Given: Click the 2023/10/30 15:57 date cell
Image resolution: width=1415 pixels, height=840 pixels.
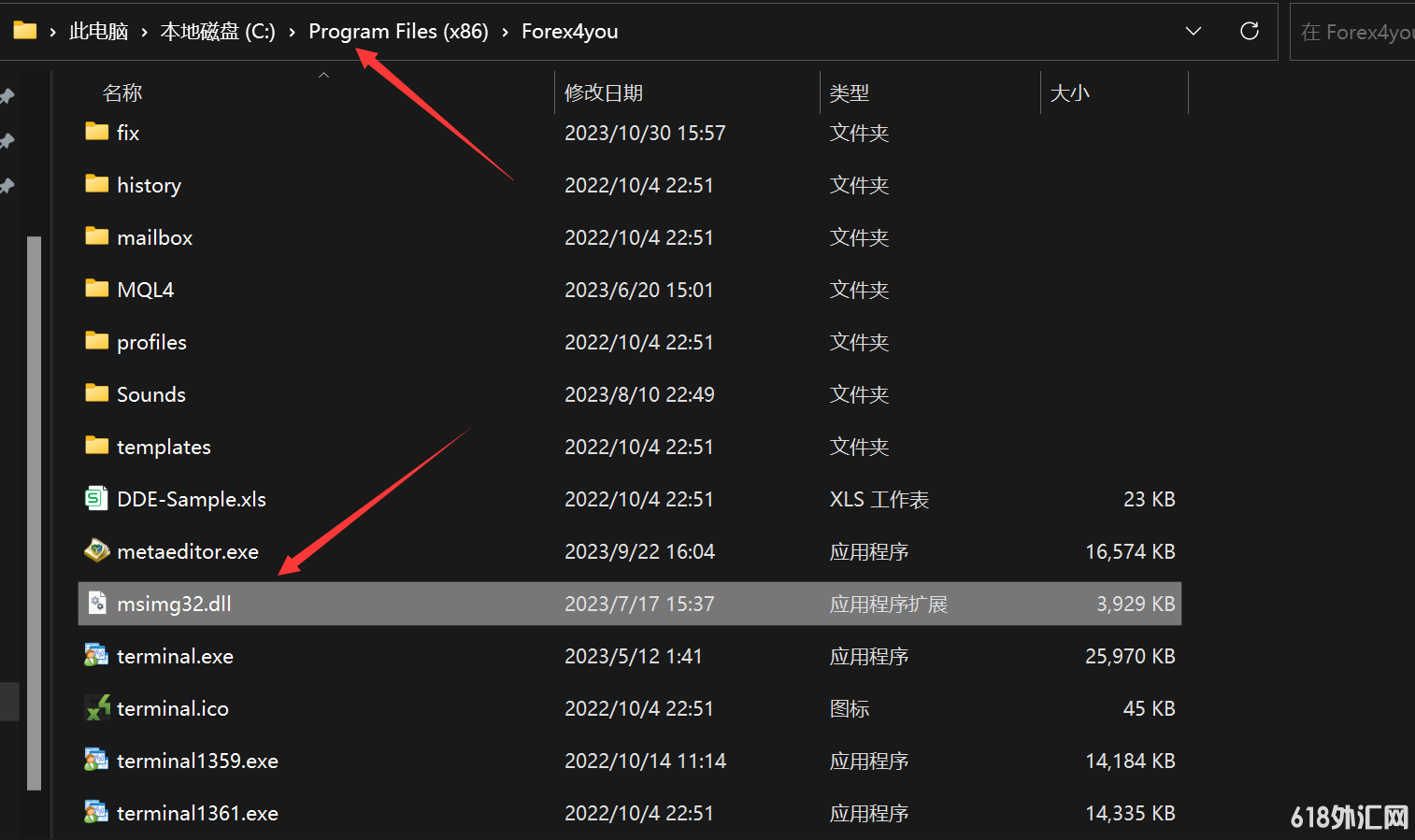Looking at the screenshot, I should (x=645, y=133).
